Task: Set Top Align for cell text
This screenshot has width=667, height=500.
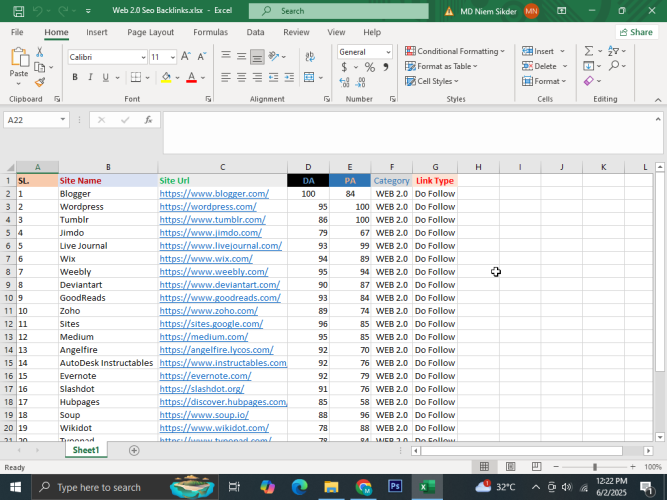Action: coord(226,56)
